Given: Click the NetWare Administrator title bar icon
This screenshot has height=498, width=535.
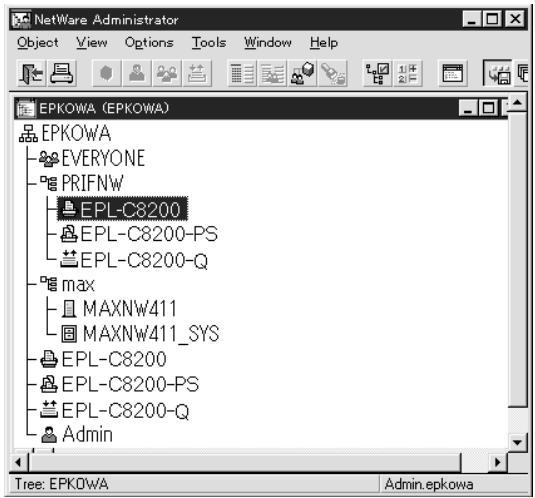Looking at the screenshot, I should 20,20.
